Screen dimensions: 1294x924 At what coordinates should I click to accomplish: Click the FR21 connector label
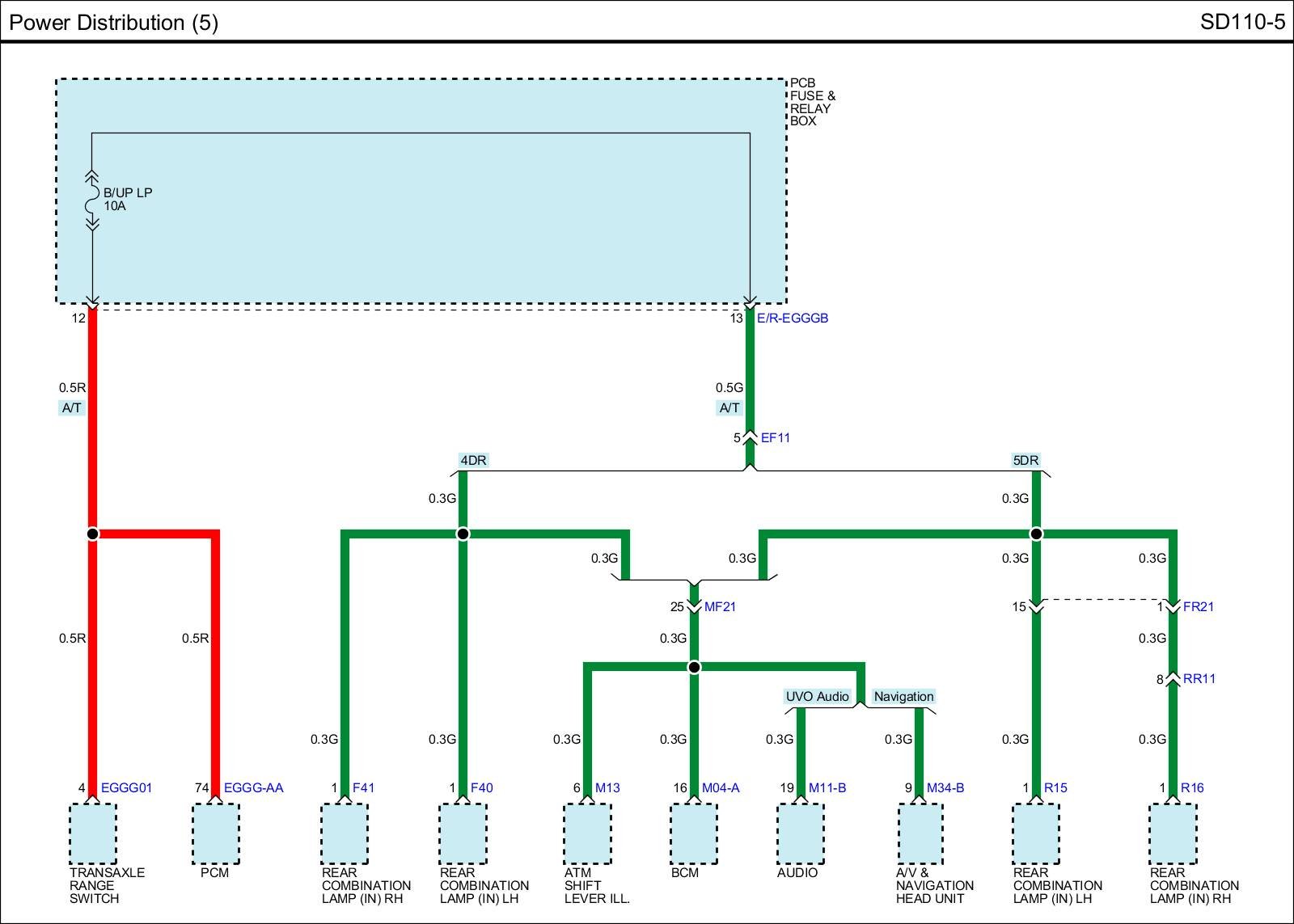(x=1198, y=607)
